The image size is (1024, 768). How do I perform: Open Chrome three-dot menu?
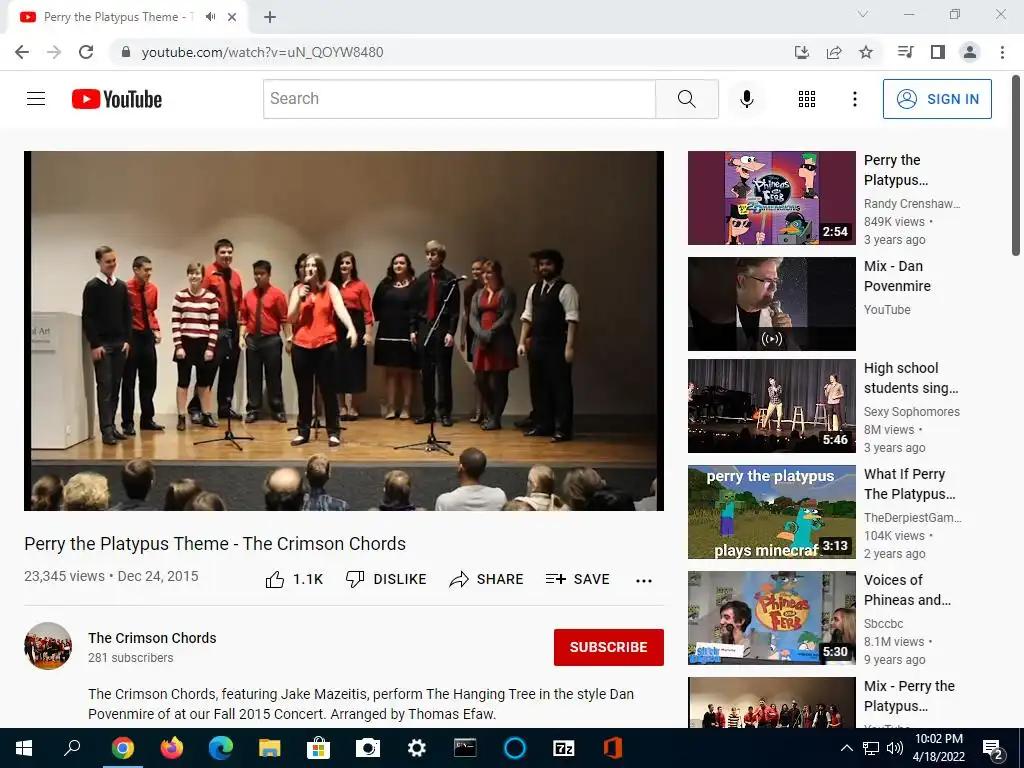(x=1002, y=52)
